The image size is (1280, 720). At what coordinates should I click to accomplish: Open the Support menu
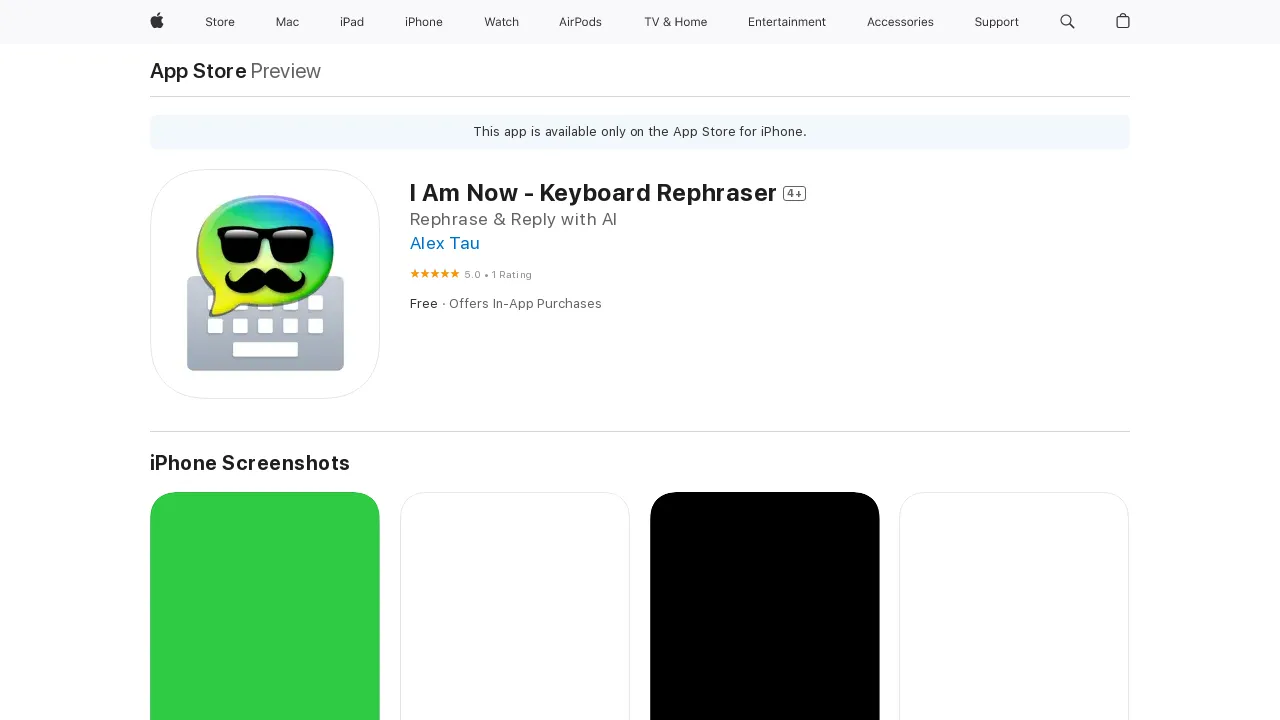click(x=997, y=22)
